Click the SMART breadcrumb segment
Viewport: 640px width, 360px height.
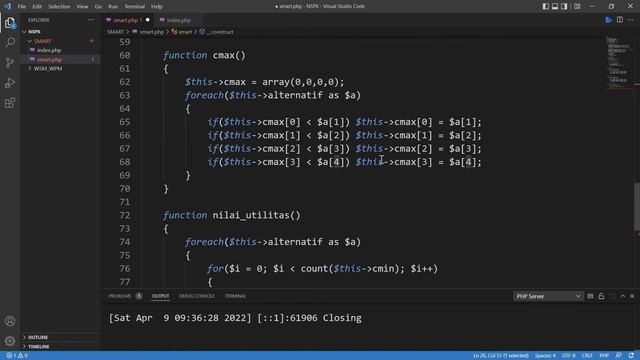click(x=115, y=32)
